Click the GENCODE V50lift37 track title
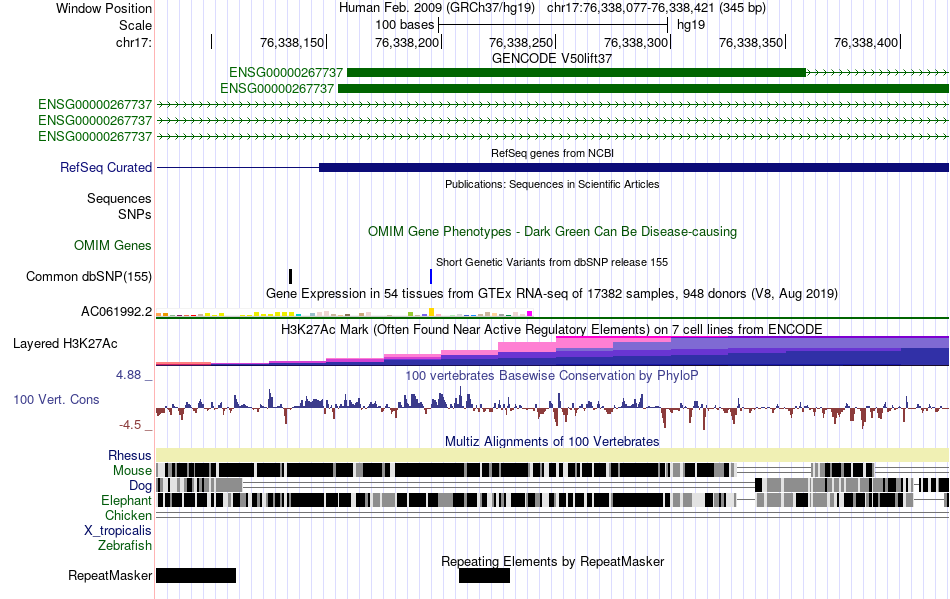 click(x=552, y=58)
